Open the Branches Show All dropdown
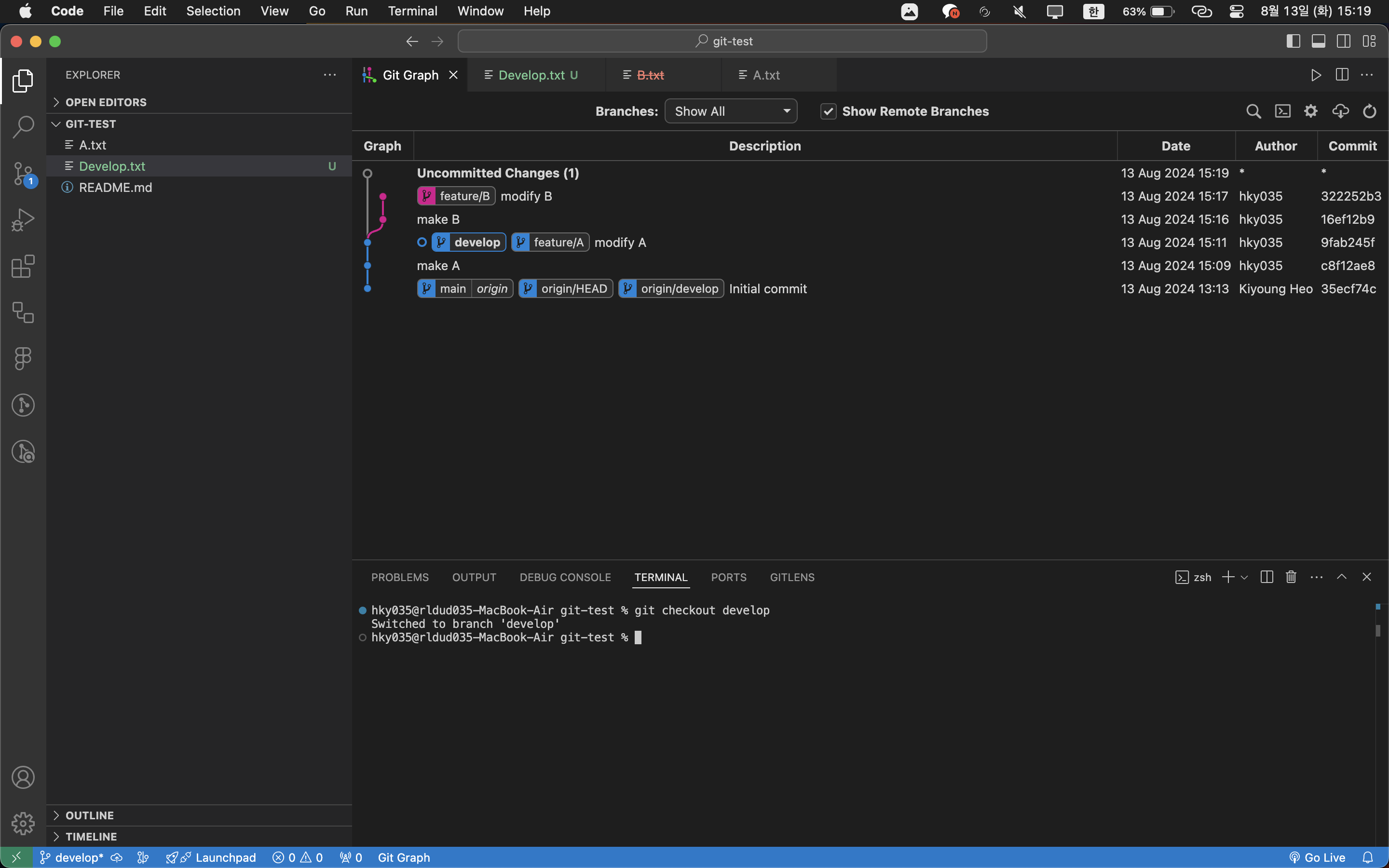 tap(731, 111)
